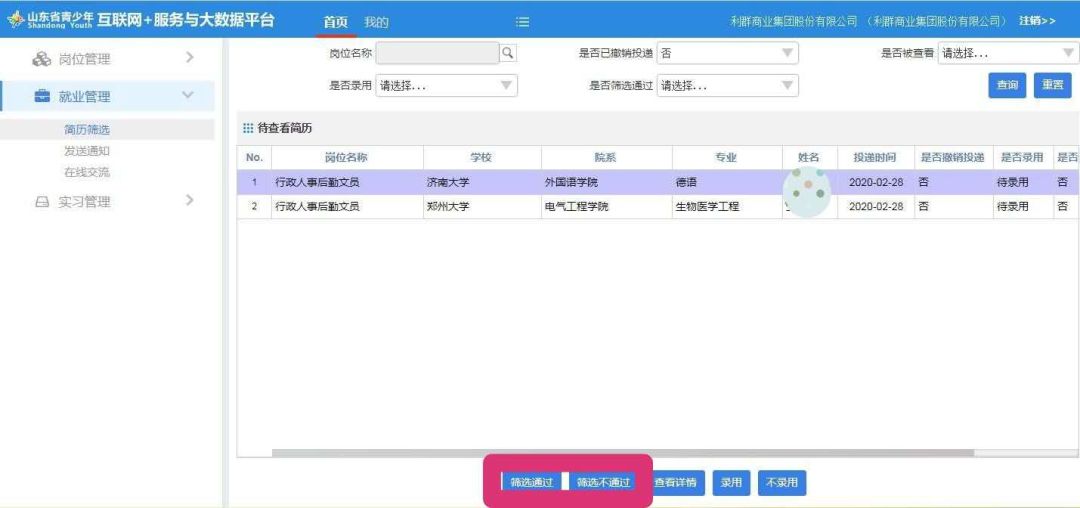Click the list menu icon in top bar
The width and height of the screenshot is (1080, 508).
[522, 22]
